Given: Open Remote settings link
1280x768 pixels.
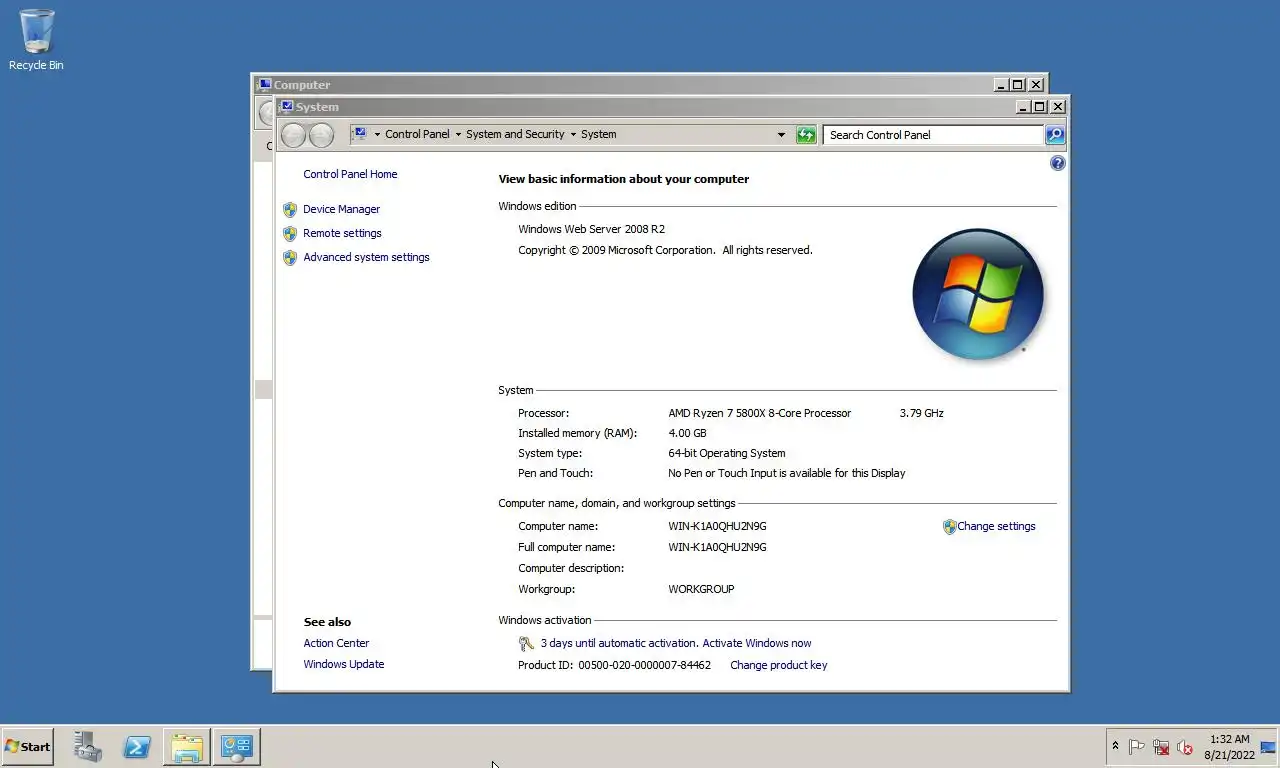Looking at the screenshot, I should coord(342,233).
